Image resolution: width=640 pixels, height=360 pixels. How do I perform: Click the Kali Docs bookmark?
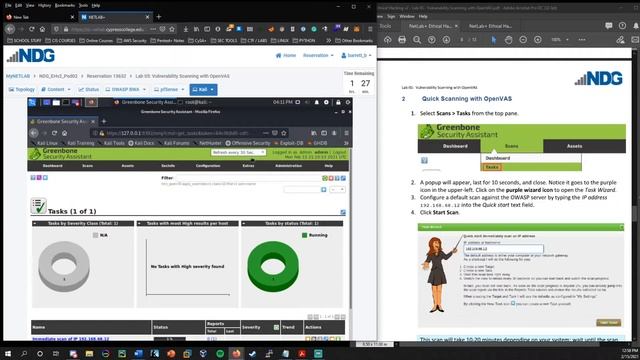pos(141,143)
